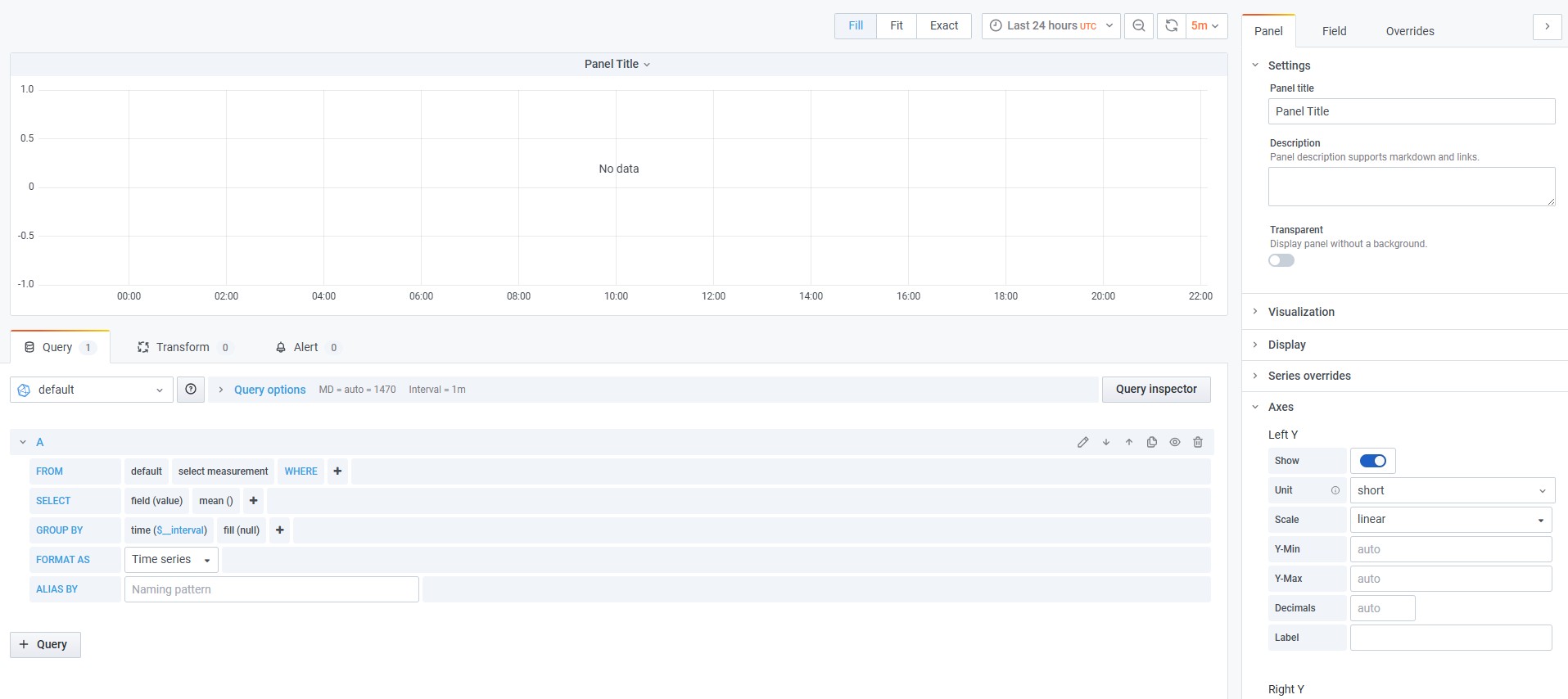Add a new query with + Query

(45, 644)
